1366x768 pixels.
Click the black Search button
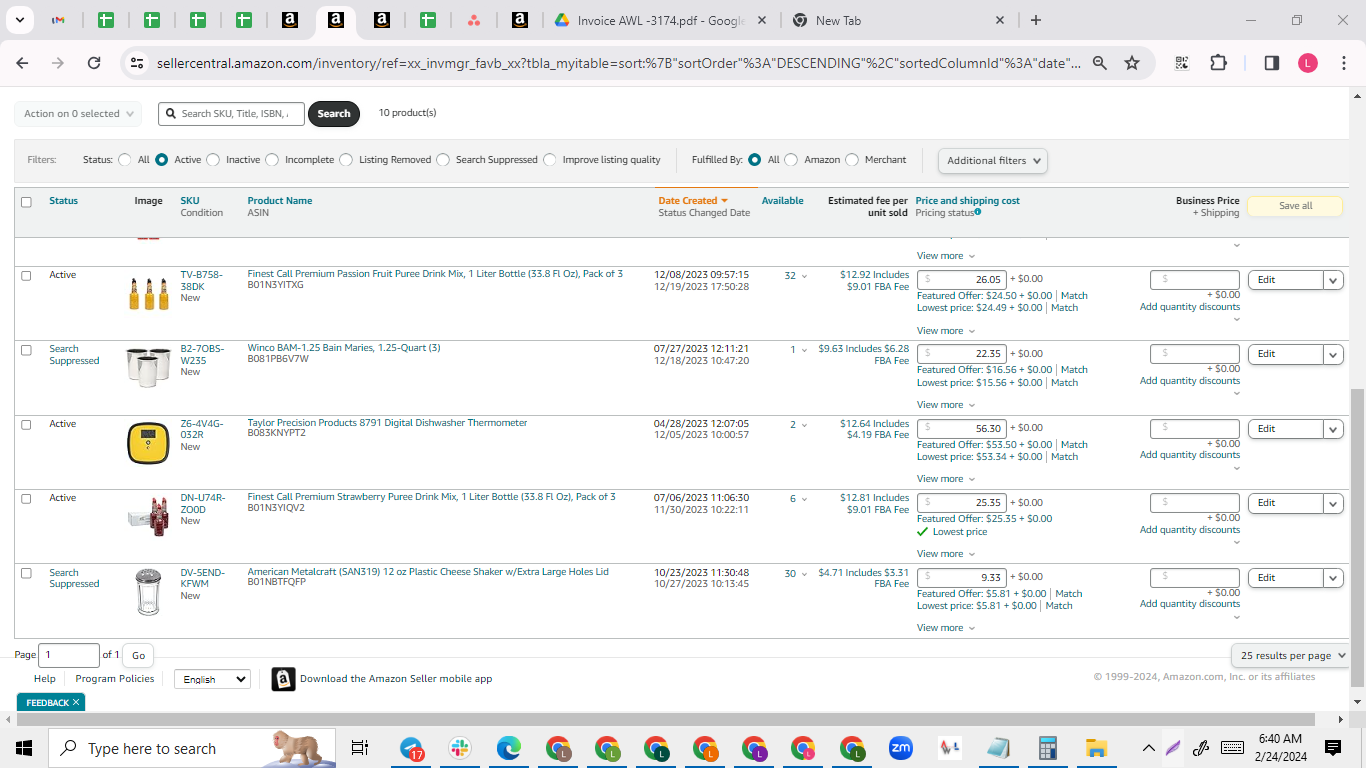pyautogui.click(x=334, y=114)
